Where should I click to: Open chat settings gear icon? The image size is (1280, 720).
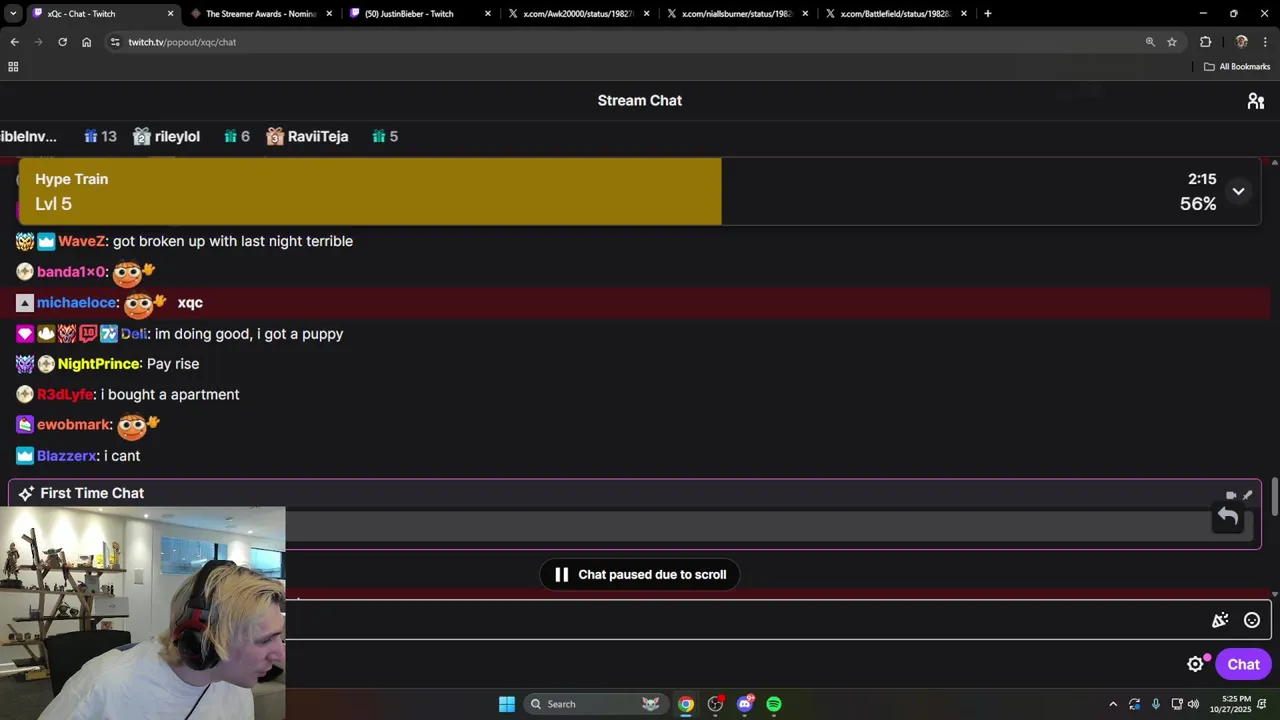tap(1195, 664)
